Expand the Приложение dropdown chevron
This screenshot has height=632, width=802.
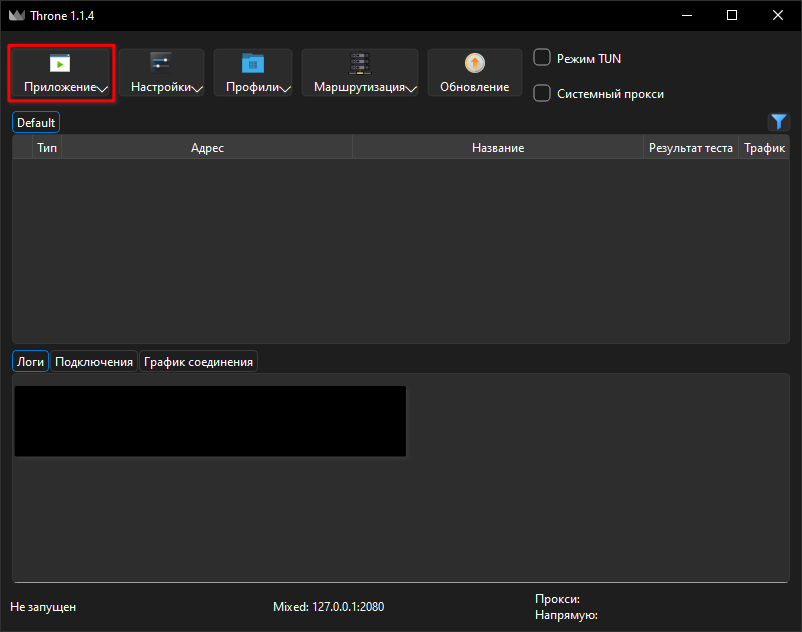tap(102, 89)
